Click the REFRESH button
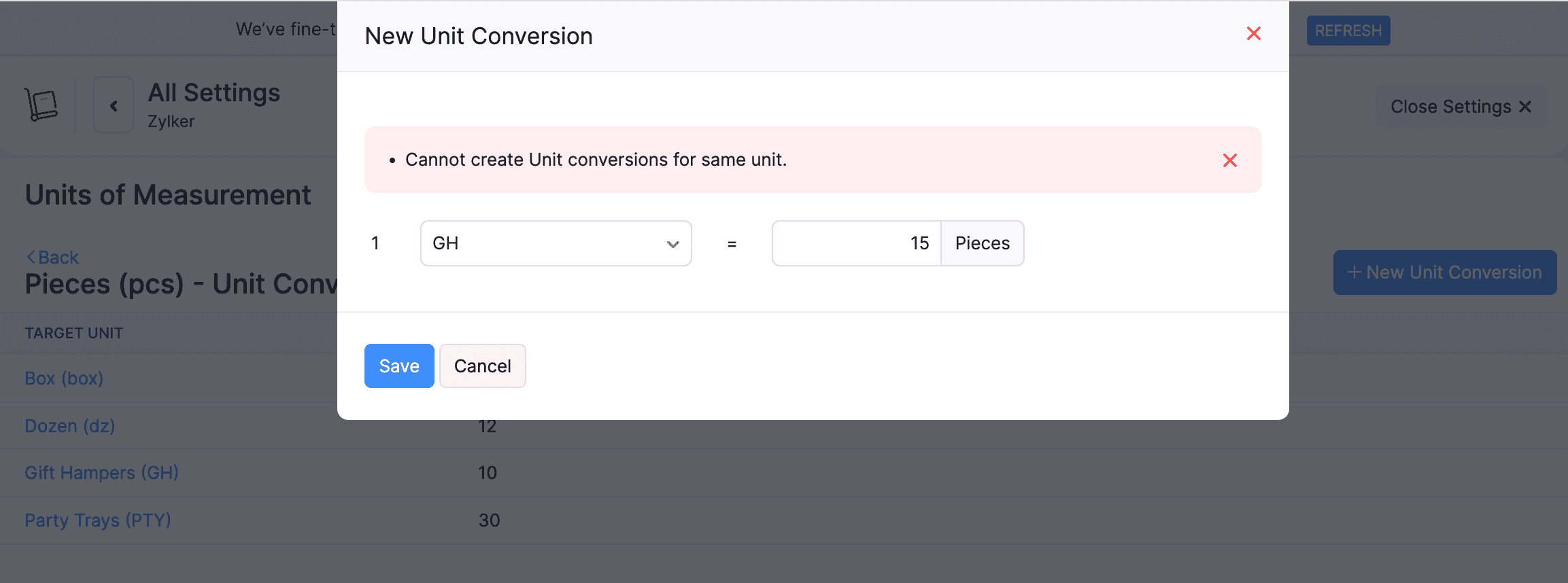Image resolution: width=1568 pixels, height=583 pixels. (x=1348, y=31)
